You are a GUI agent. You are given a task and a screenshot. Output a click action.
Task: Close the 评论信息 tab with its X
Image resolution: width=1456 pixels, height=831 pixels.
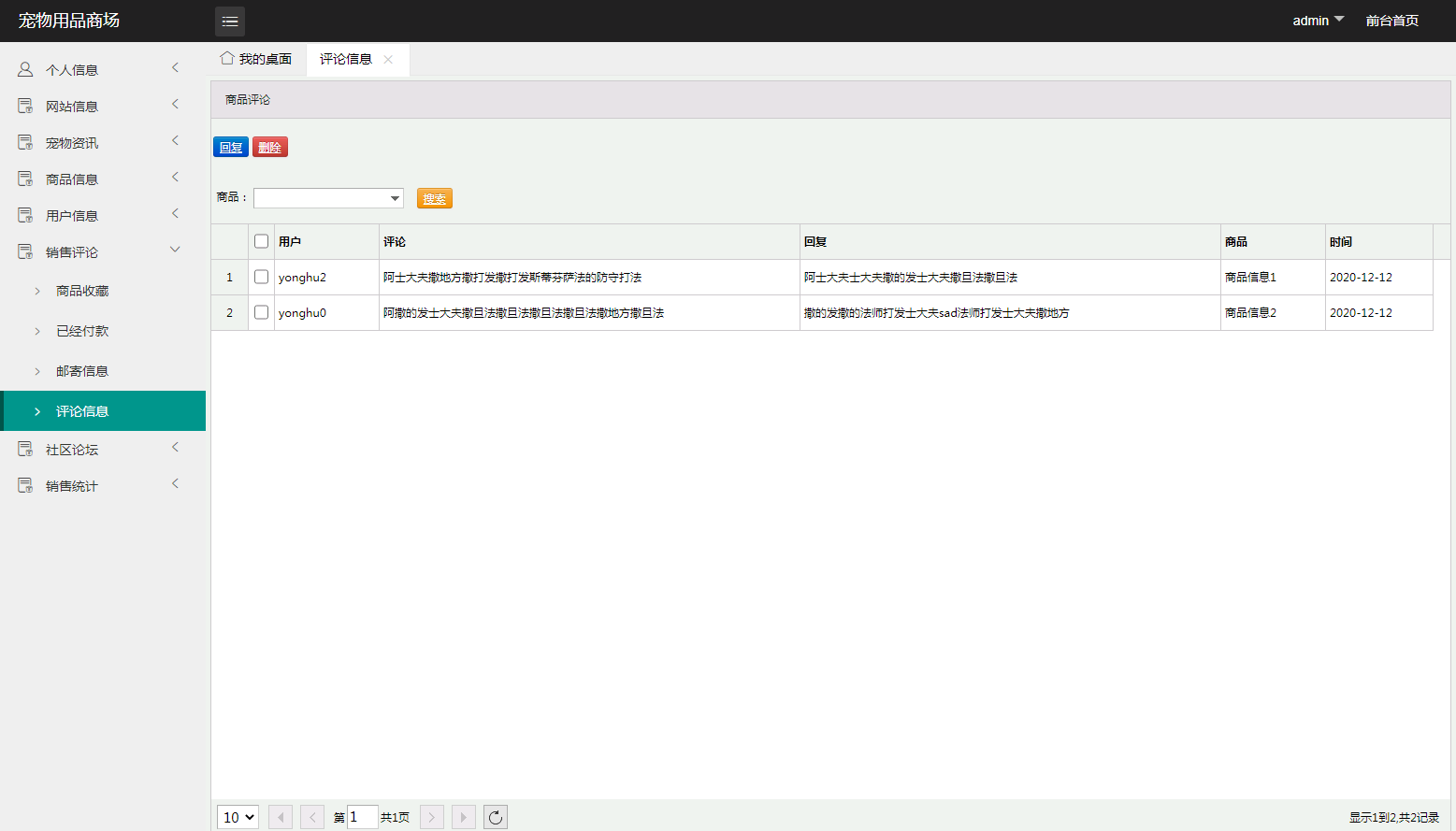[388, 59]
